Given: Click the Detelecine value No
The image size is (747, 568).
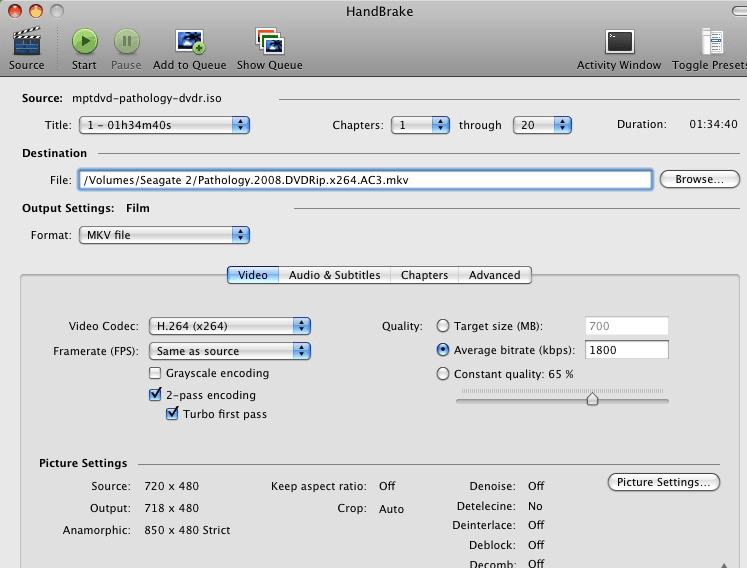Looking at the screenshot, I should click(x=535, y=506).
